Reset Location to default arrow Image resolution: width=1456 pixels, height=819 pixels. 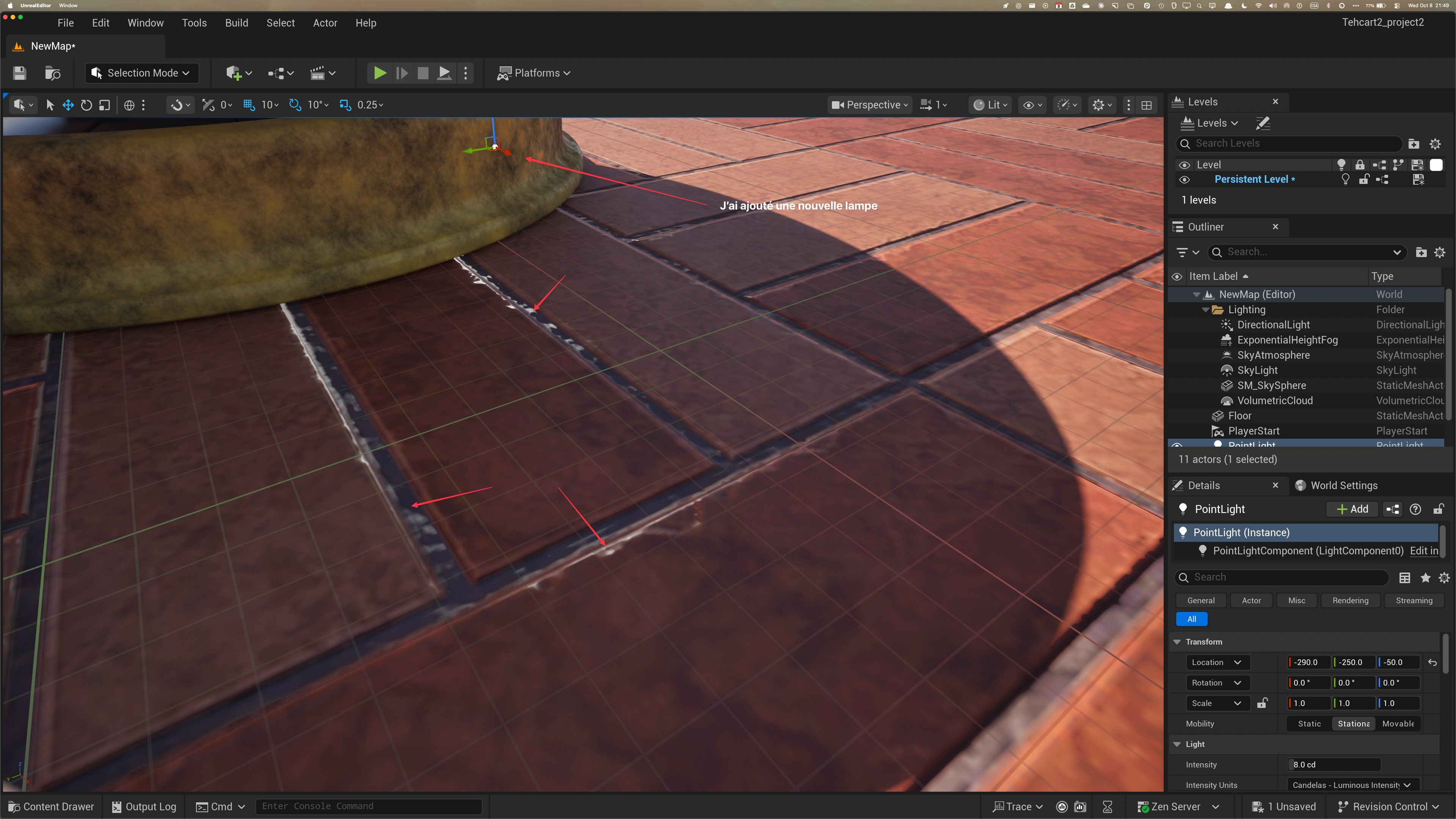[x=1432, y=662]
